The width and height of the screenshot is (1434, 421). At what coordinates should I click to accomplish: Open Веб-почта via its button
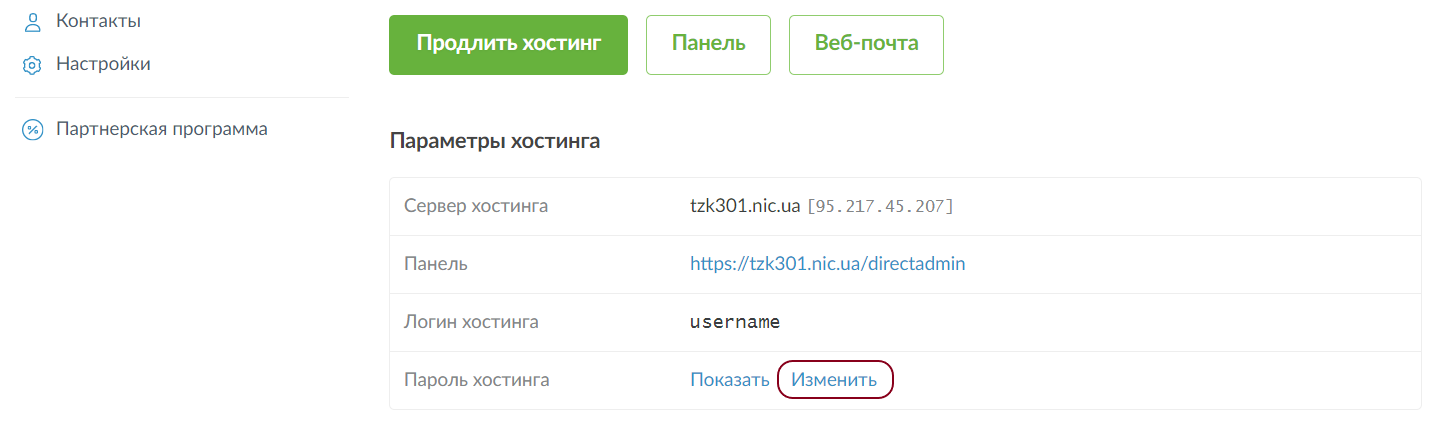point(866,44)
